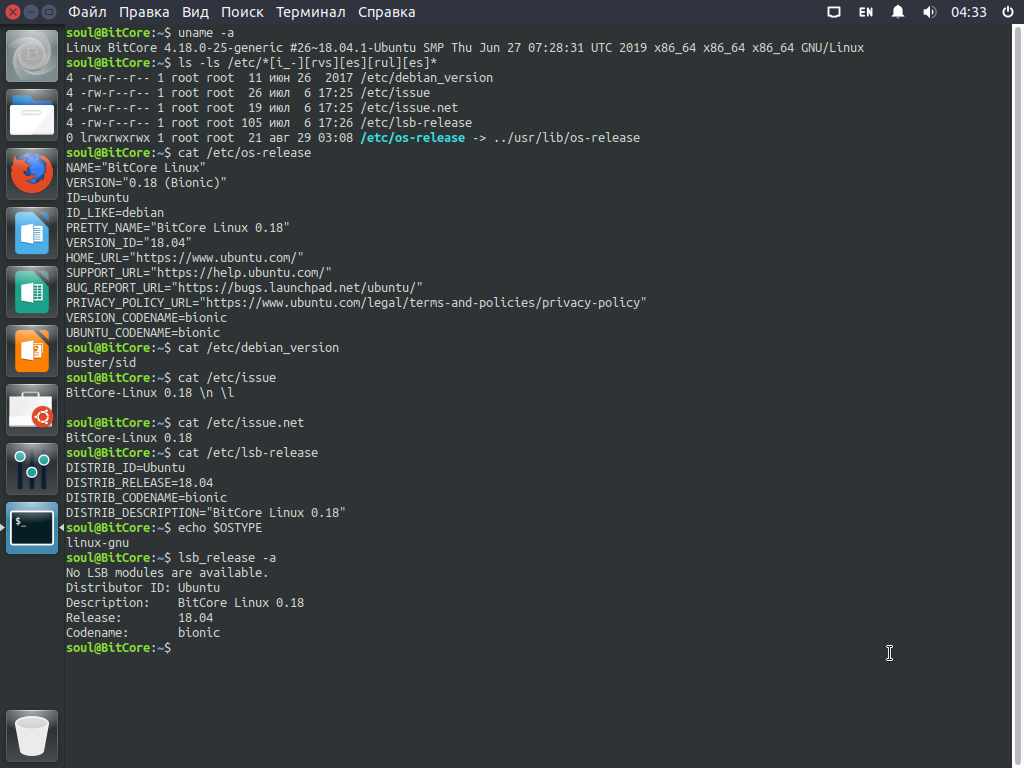Click the 'cat /etc/lsb-release' command text
The width and height of the screenshot is (1024, 768).
point(248,453)
